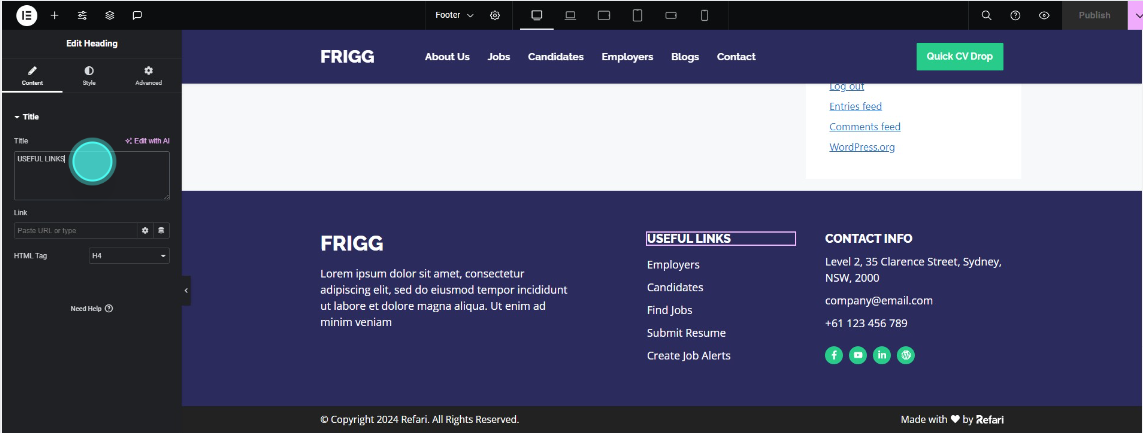1143x433 pixels.
Task: Click the Paste URL link input field
Action: pos(76,230)
